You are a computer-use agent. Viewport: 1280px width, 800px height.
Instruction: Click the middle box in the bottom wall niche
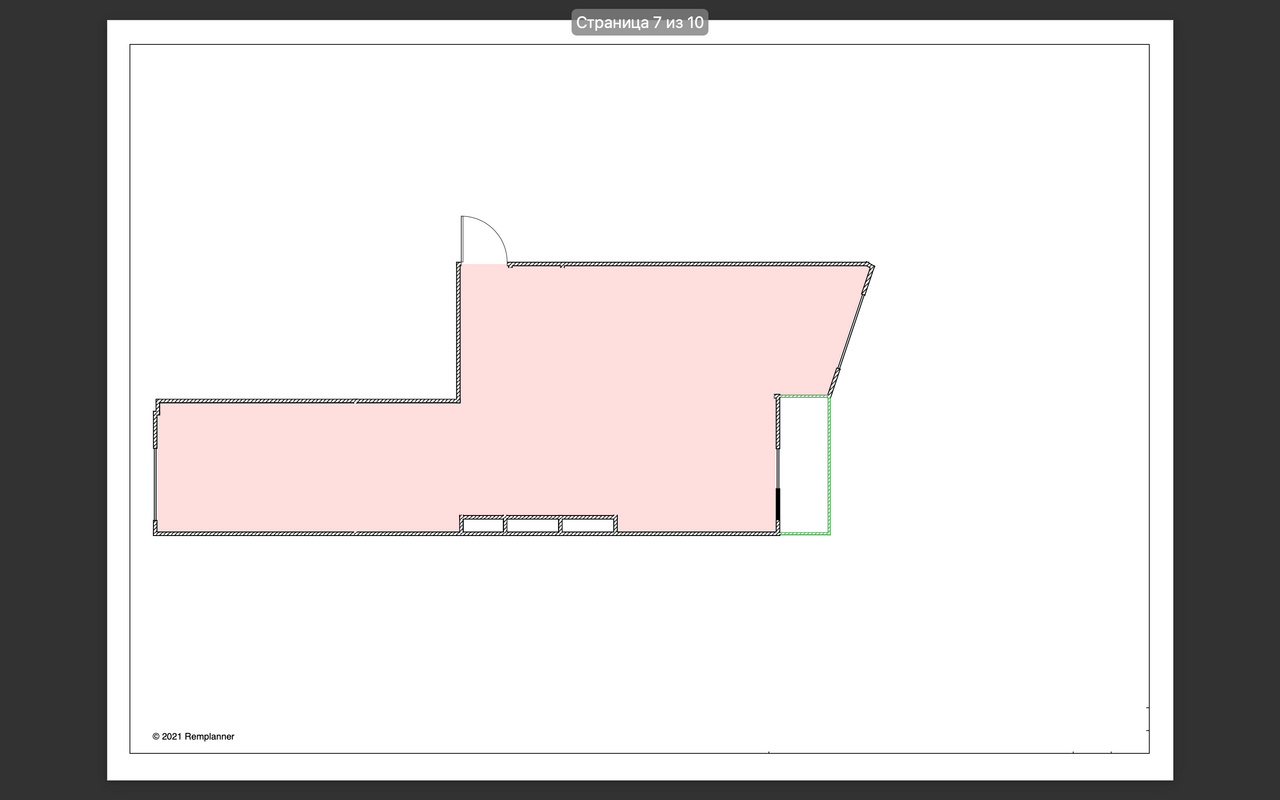pos(532,525)
